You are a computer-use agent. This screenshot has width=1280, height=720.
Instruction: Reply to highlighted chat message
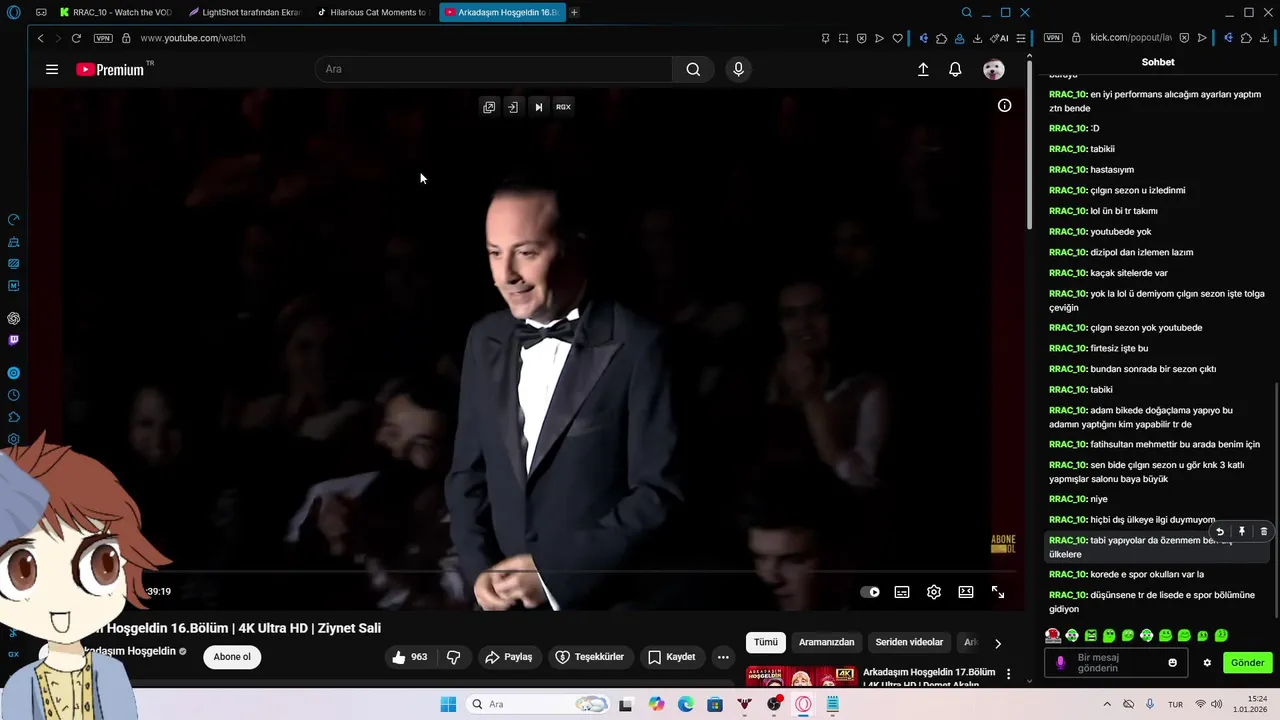pyautogui.click(x=1219, y=532)
